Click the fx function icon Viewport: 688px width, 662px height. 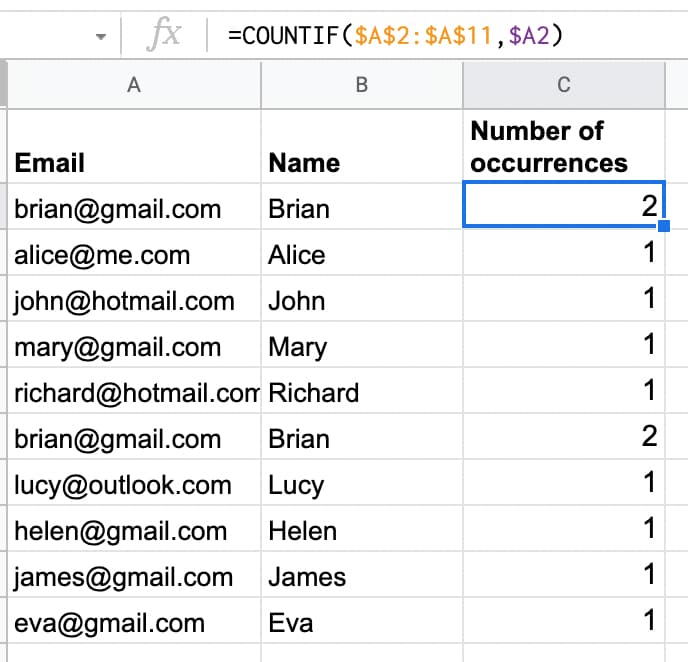click(x=164, y=34)
